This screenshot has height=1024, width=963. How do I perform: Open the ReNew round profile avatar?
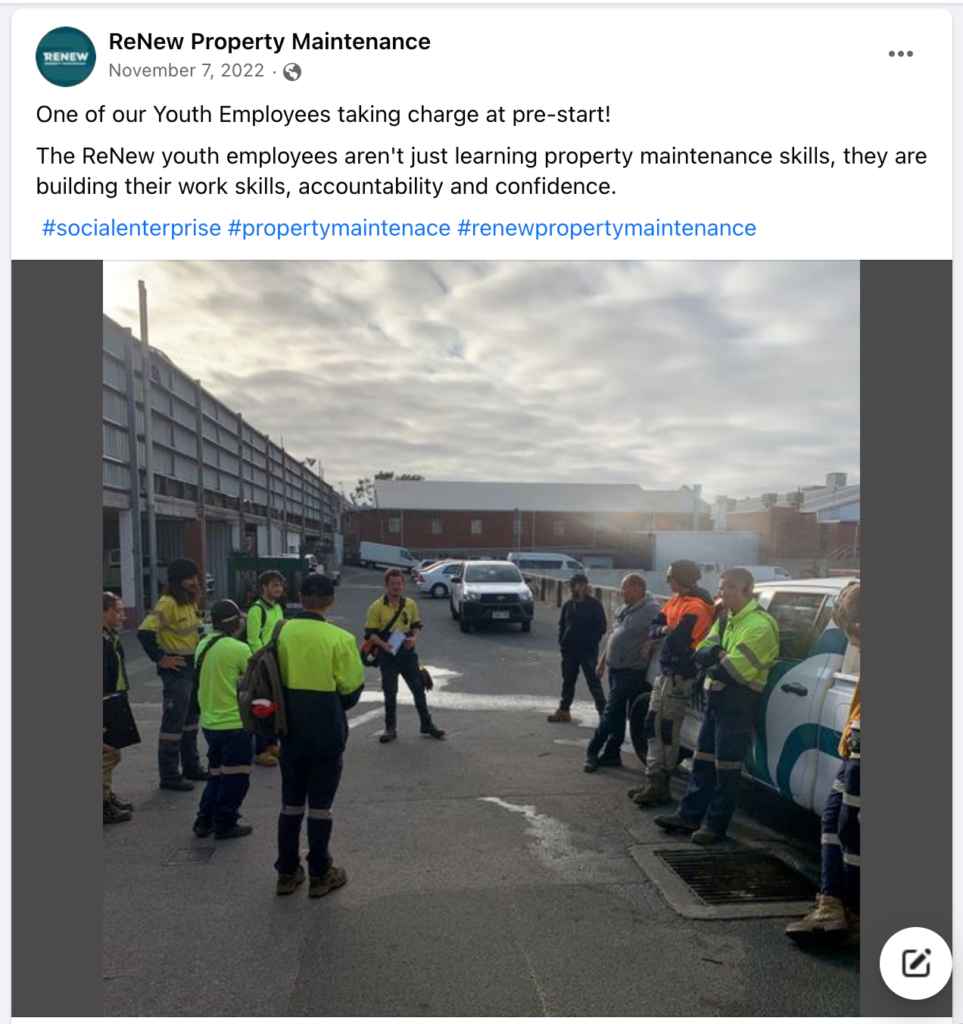[65, 56]
